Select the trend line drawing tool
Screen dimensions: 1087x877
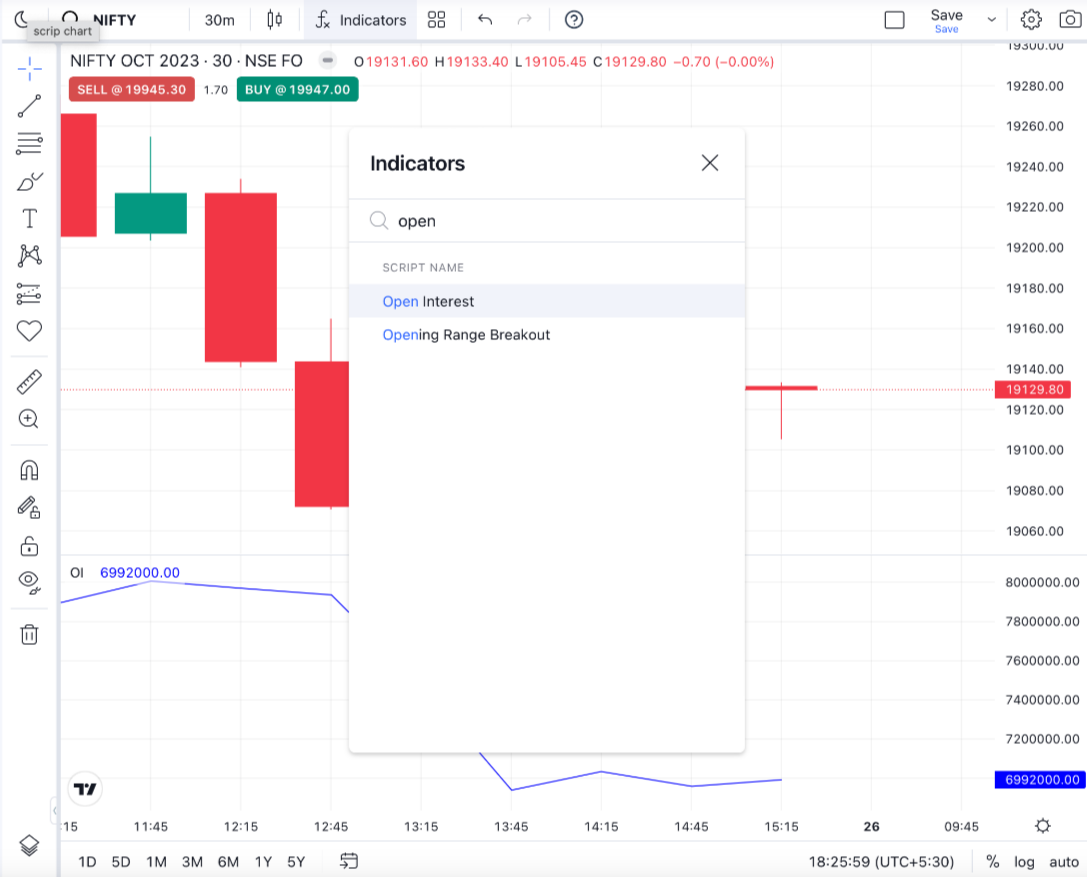(x=29, y=106)
